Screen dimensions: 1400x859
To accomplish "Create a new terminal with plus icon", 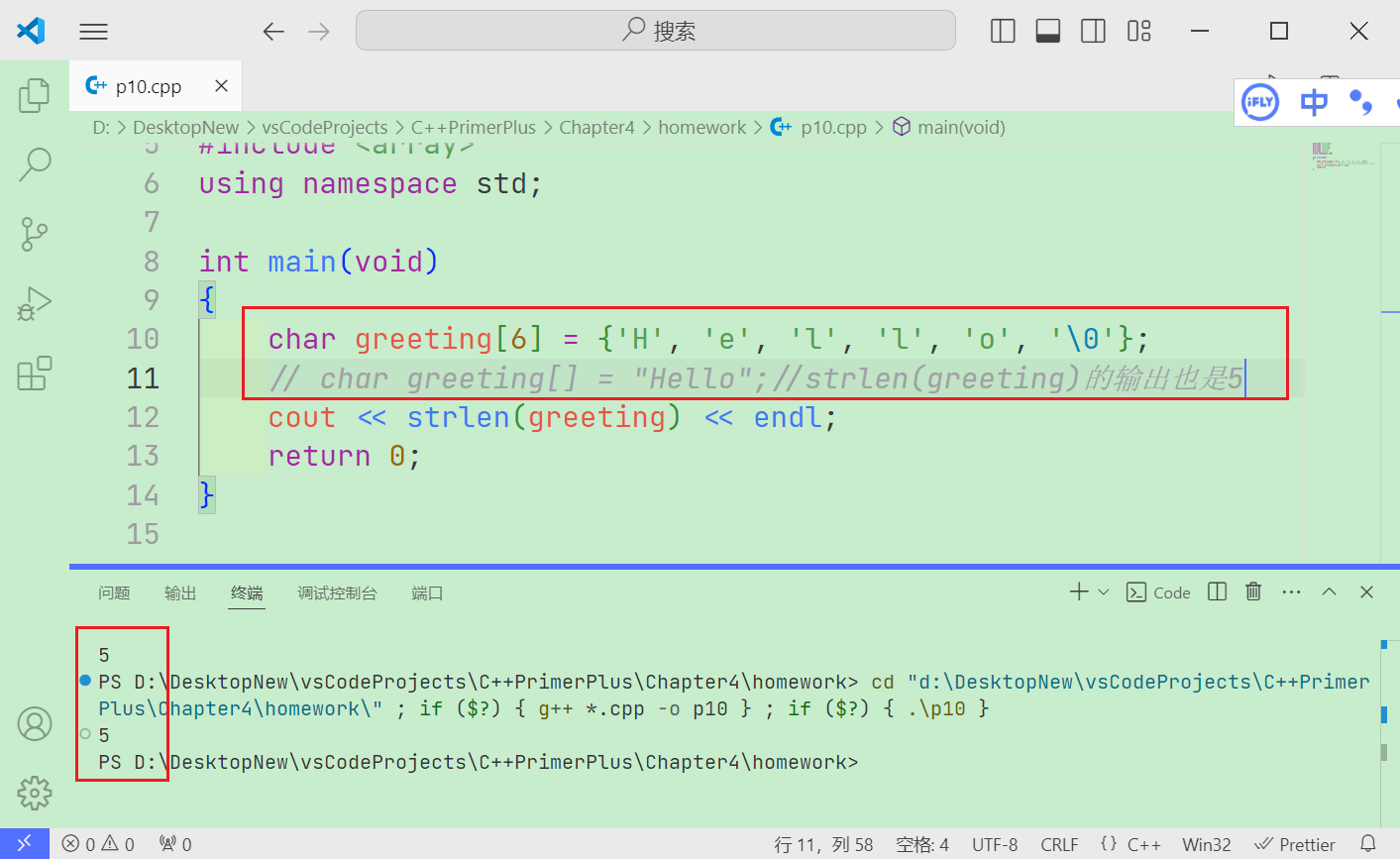I will click(1079, 592).
